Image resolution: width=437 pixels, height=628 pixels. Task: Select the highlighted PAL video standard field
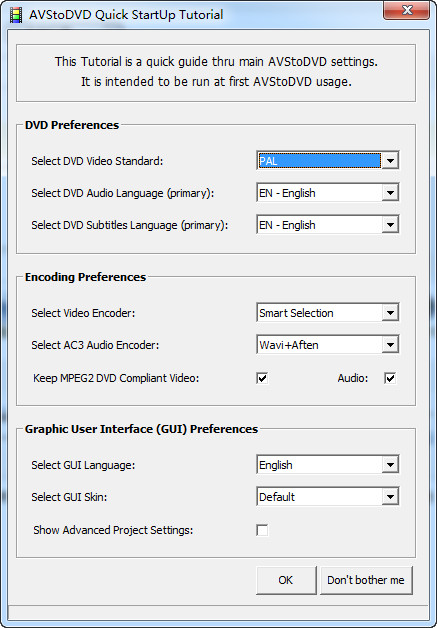coord(319,161)
